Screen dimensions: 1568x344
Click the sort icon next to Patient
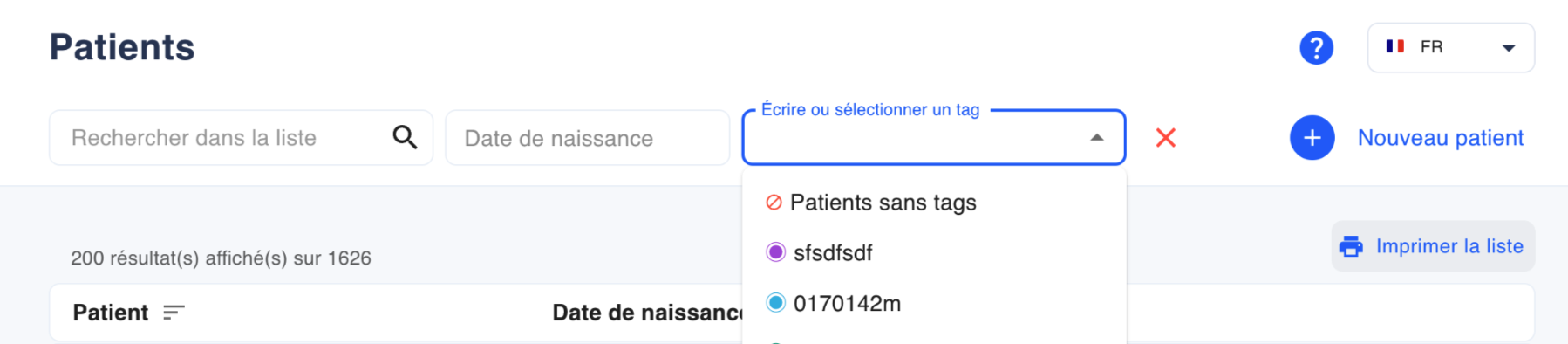pos(174,313)
